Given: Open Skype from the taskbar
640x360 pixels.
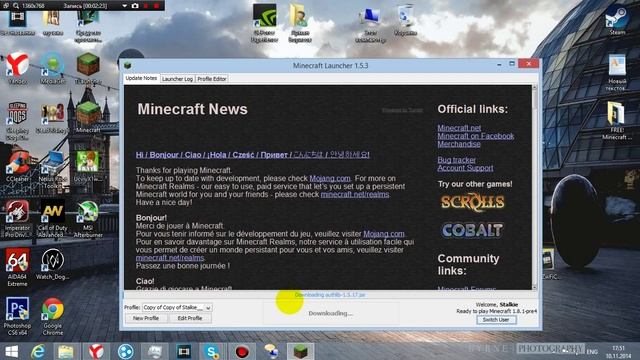Looking at the screenshot, I should [x=212, y=351].
